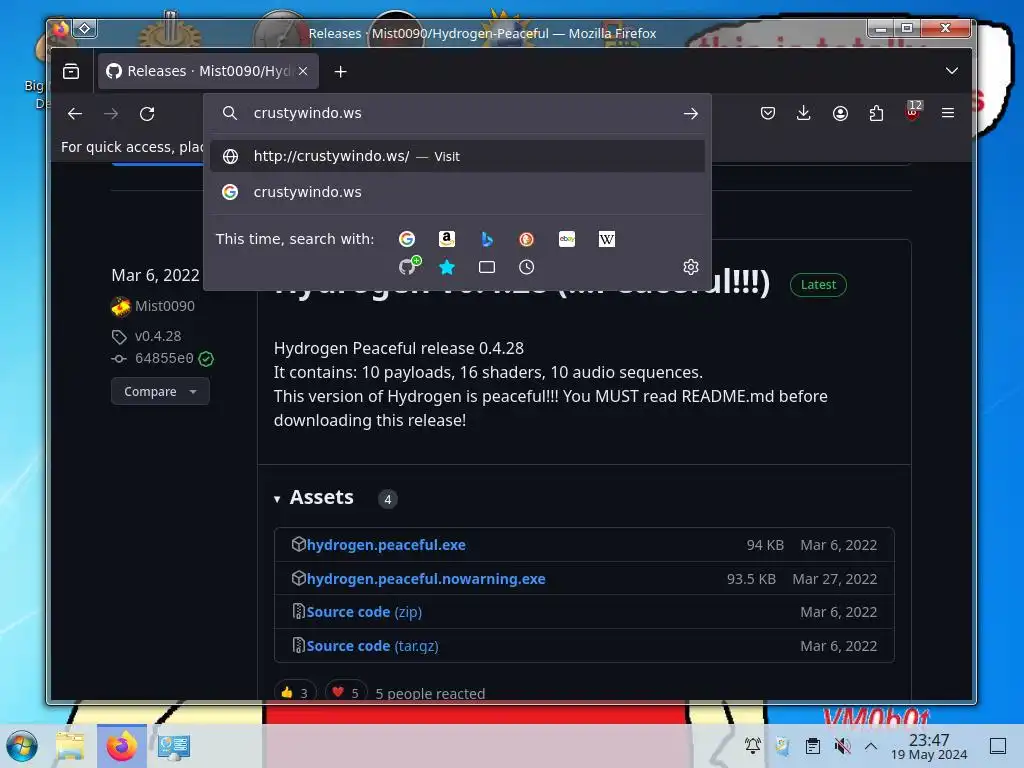
Task: Open Compare dropdown button
Action: click(160, 391)
